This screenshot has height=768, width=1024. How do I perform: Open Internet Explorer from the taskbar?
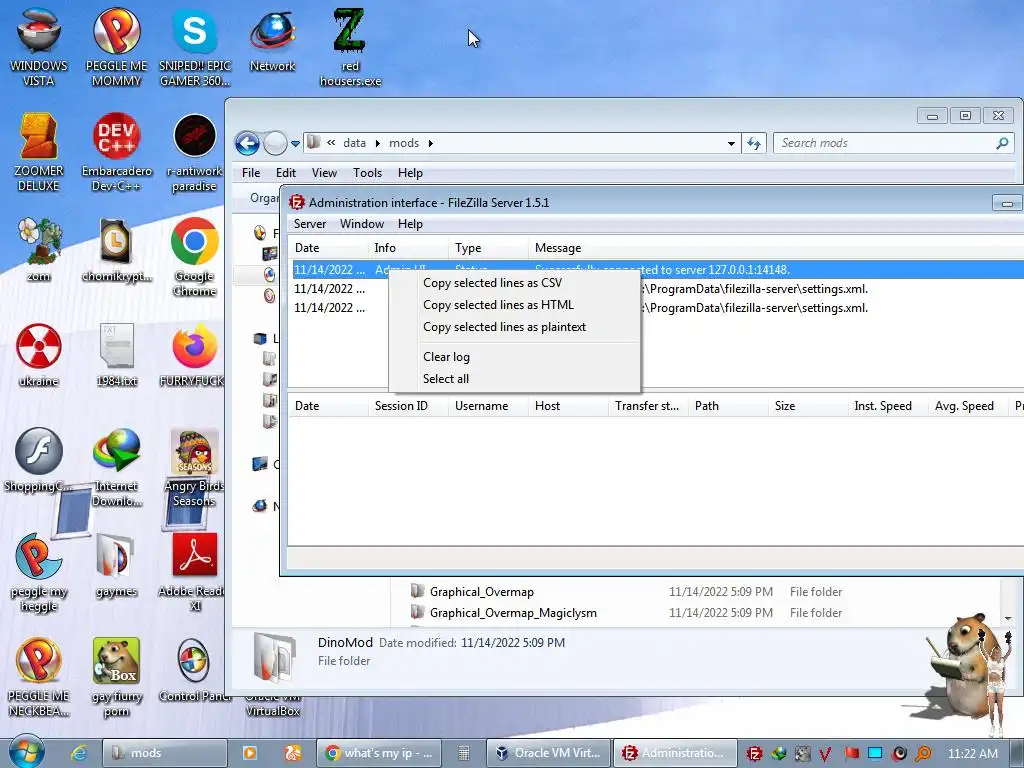pos(79,753)
